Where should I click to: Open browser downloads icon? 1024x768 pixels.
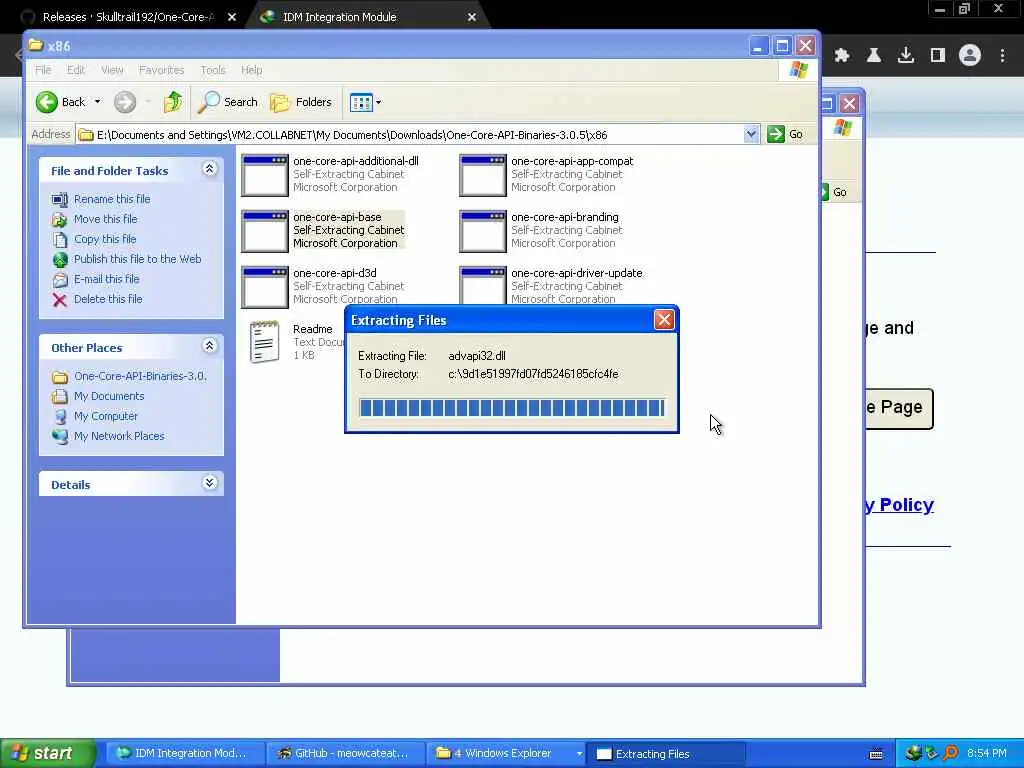click(906, 56)
